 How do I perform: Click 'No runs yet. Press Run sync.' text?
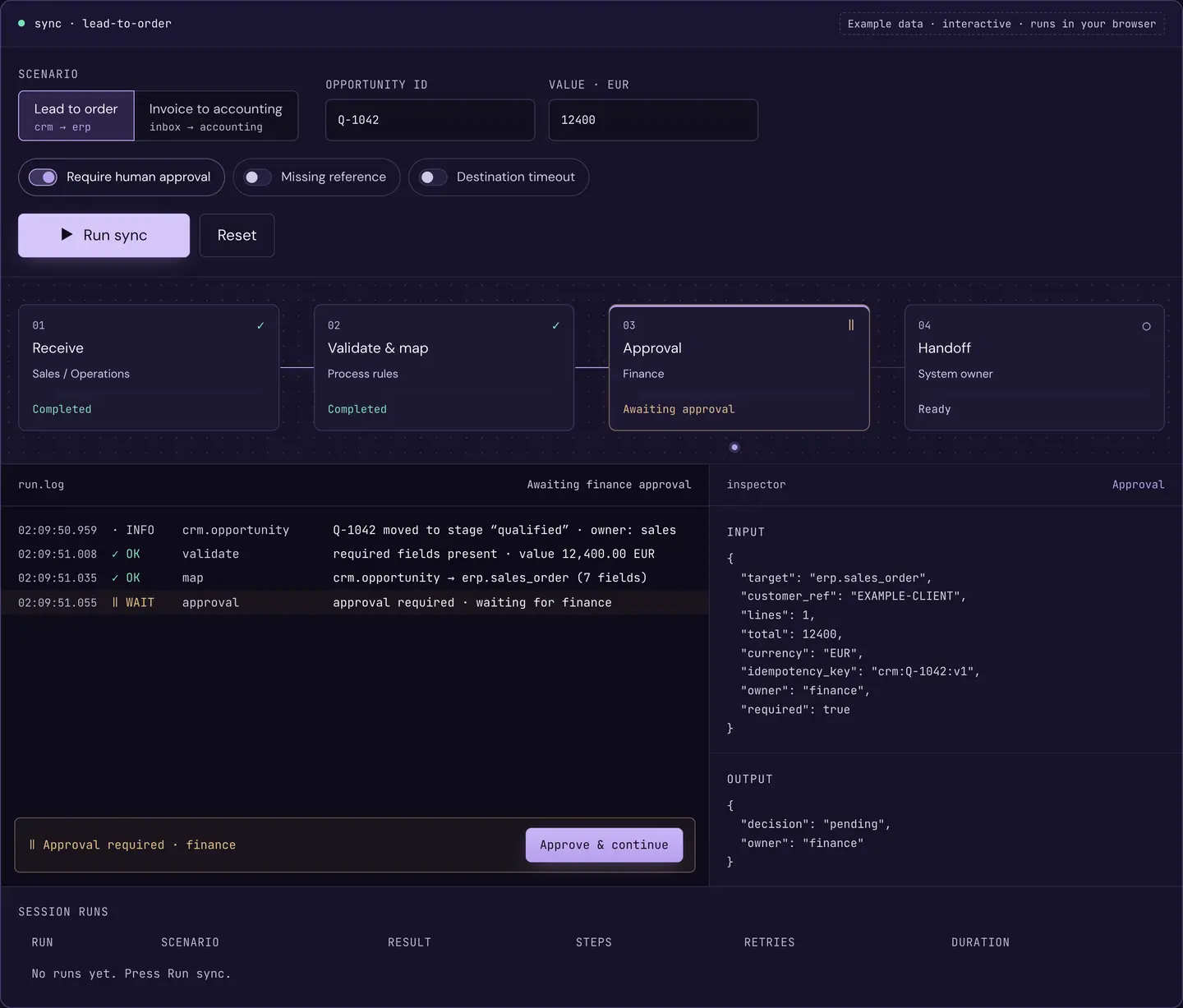(x=131, y=974)
